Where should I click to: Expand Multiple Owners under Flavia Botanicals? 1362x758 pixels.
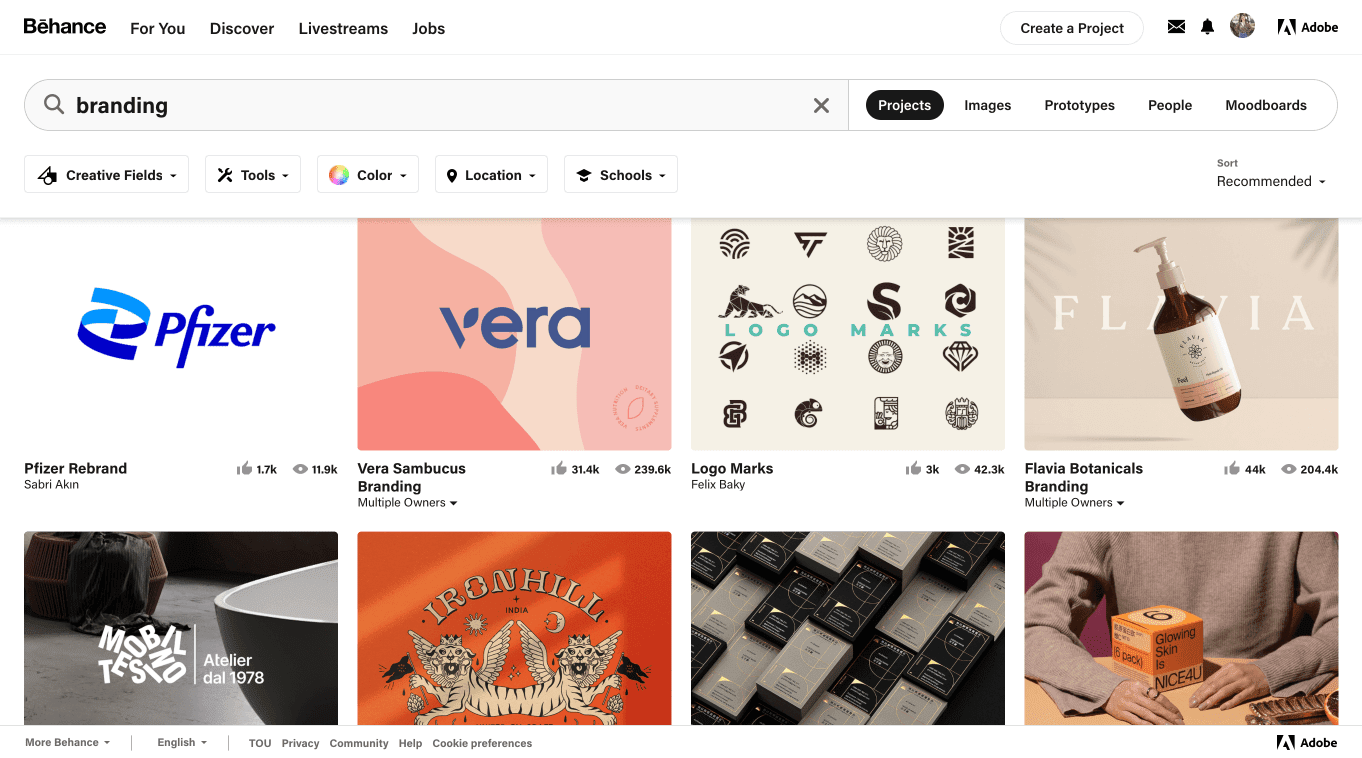[1074, 502]
